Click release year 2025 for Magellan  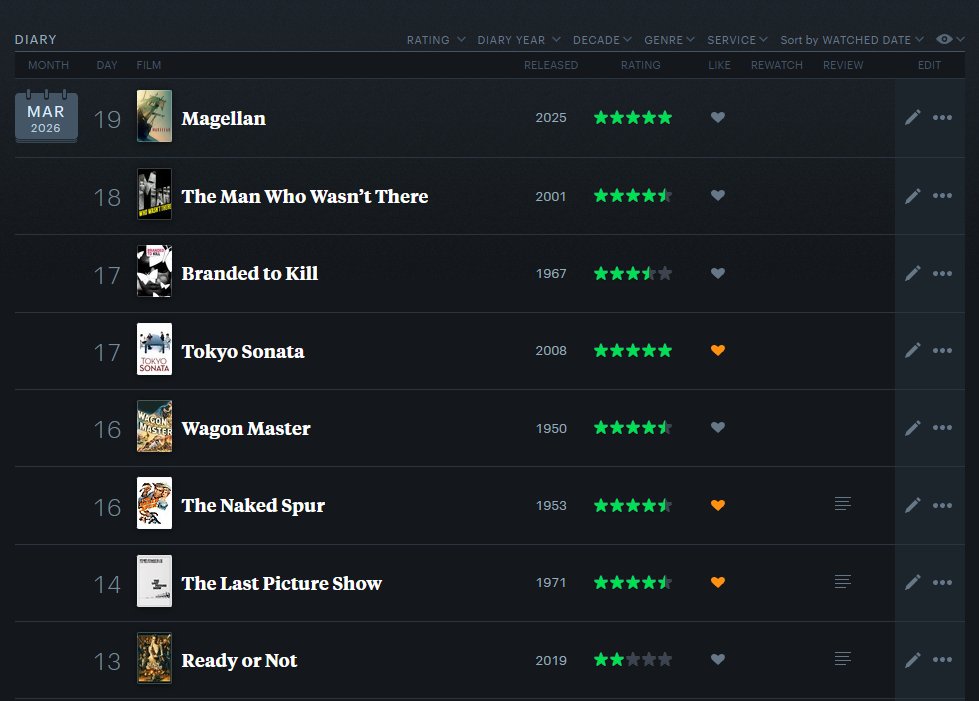click(x=551, y=117)
